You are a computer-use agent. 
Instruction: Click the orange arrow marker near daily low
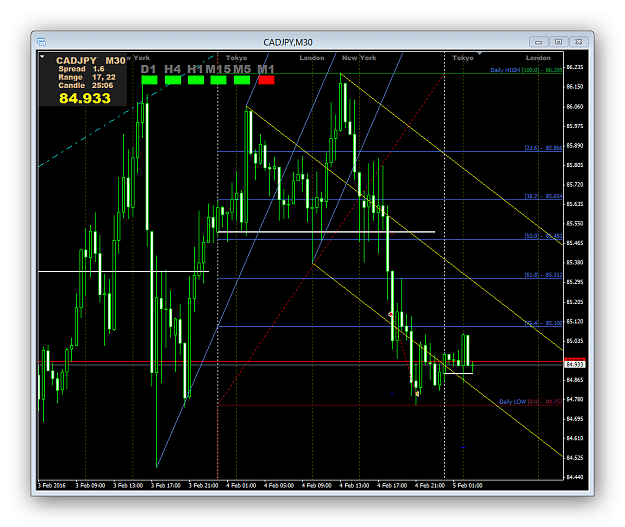tap(417, 394)
